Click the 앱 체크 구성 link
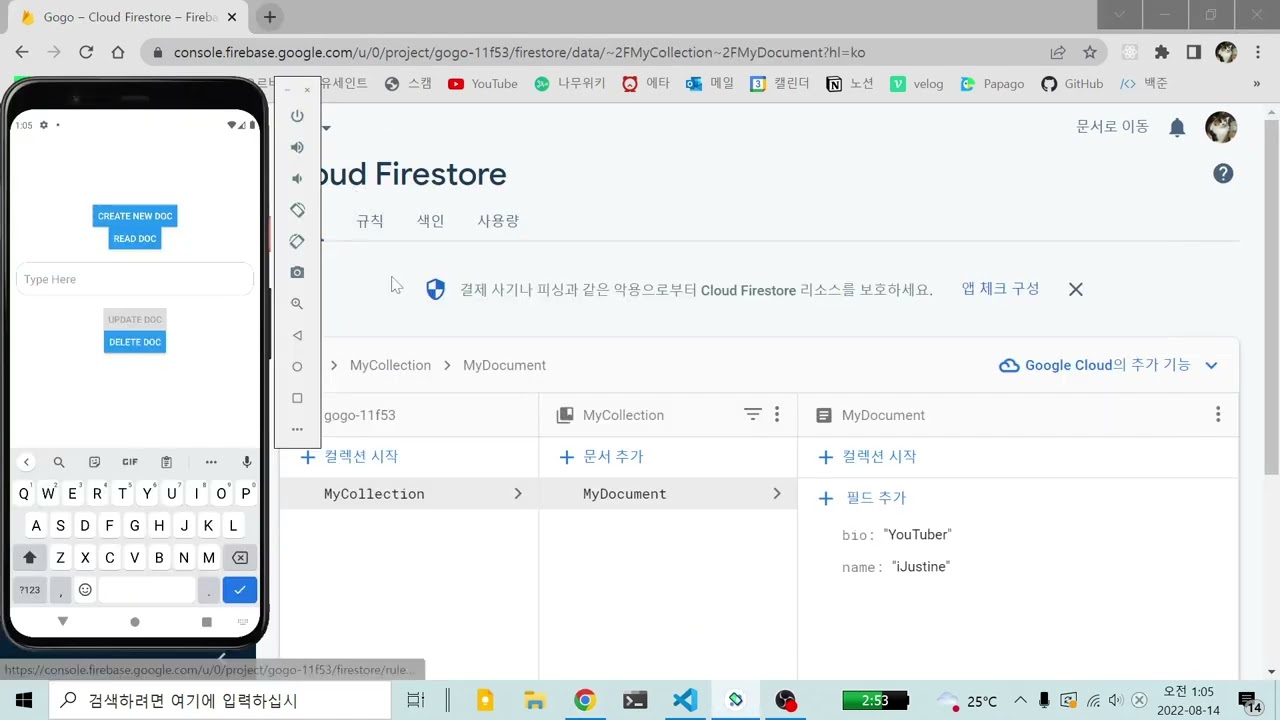Viewport: 1280px width, 720px height. pos(1000,288)
